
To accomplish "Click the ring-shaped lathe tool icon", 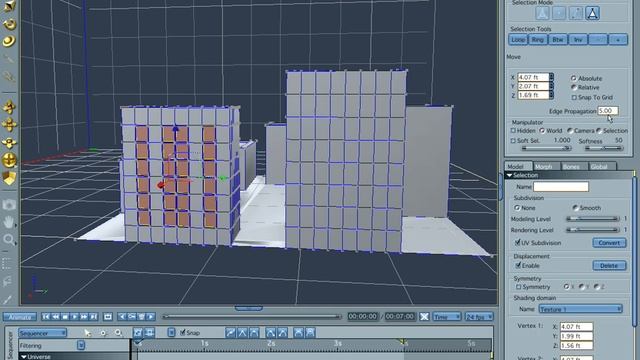I will (x=9, y=41).
